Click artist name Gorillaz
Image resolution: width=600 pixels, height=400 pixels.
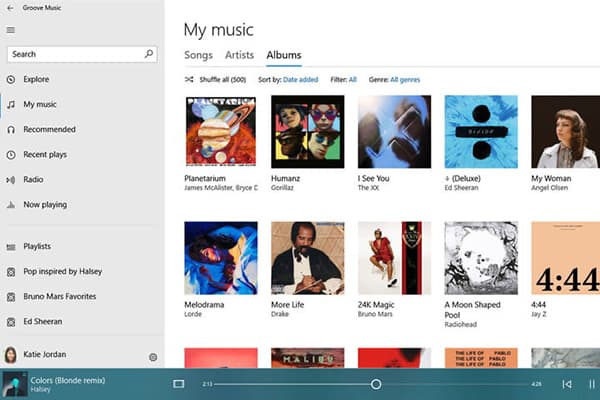tap(282, 188)
